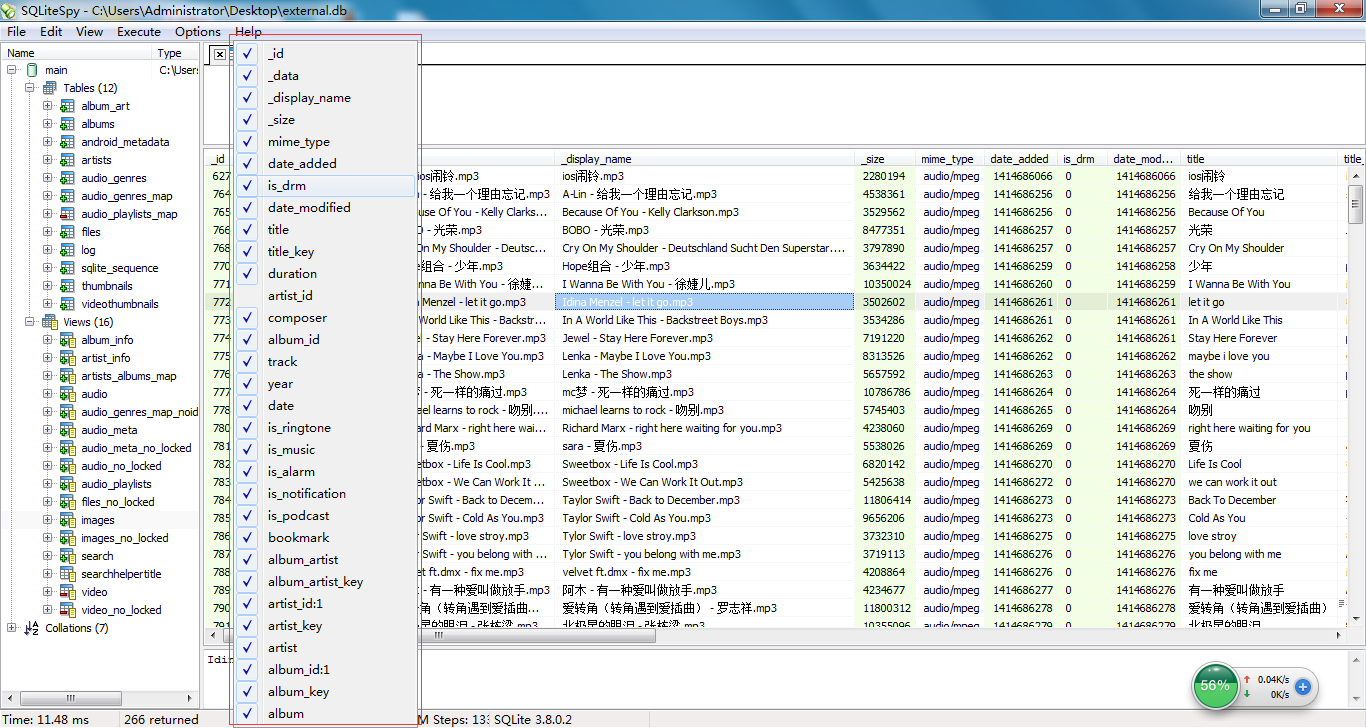Sort by _size column header

[886, 159]
